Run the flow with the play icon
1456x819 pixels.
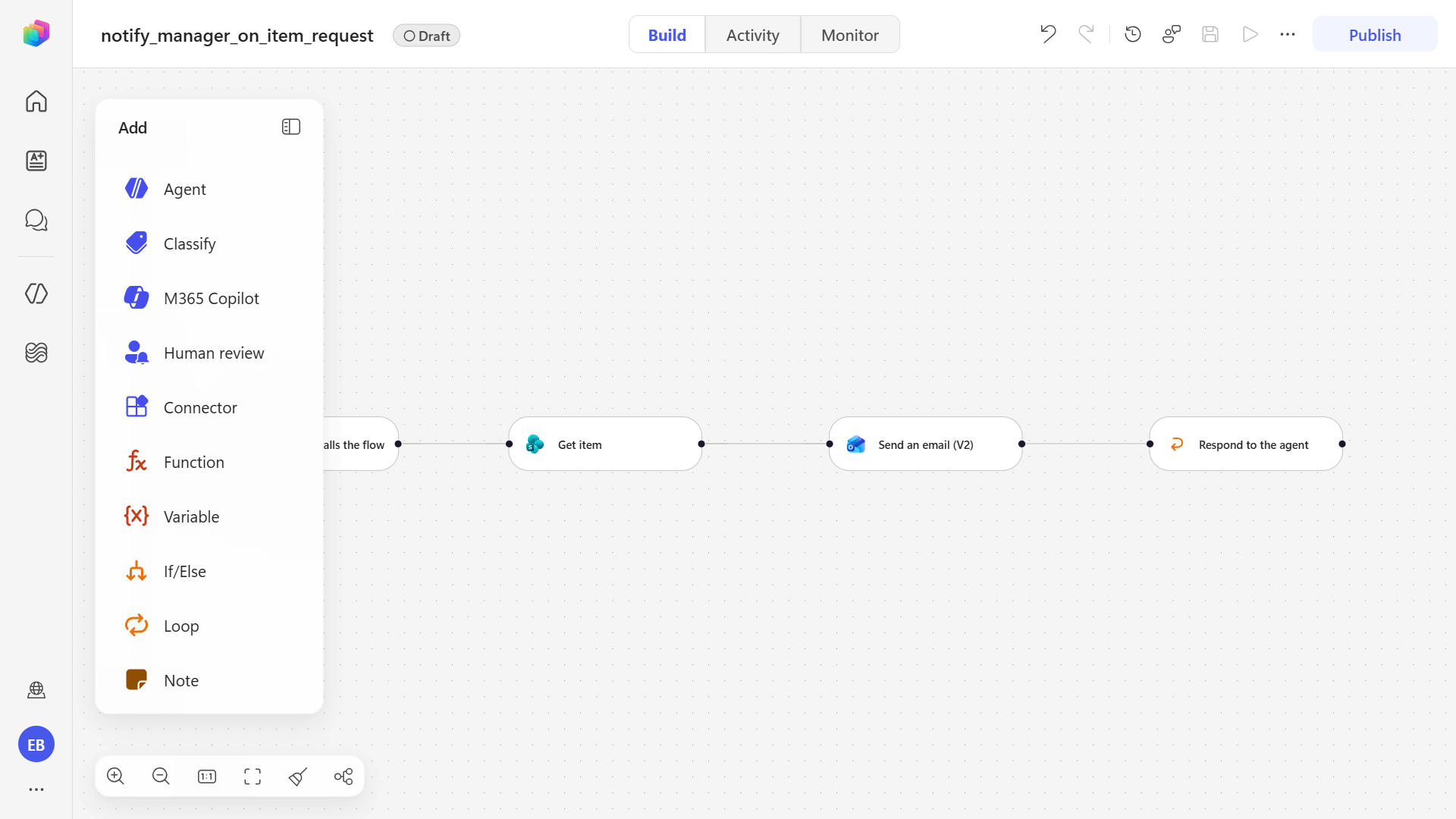click(x=1250, y=34)
